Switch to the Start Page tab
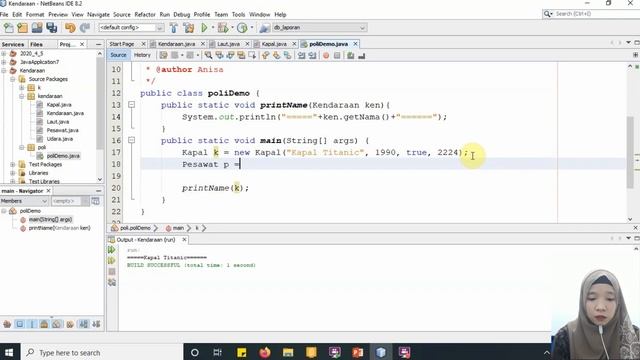This screenshot has width=640, height=360. tap(122, 44)
